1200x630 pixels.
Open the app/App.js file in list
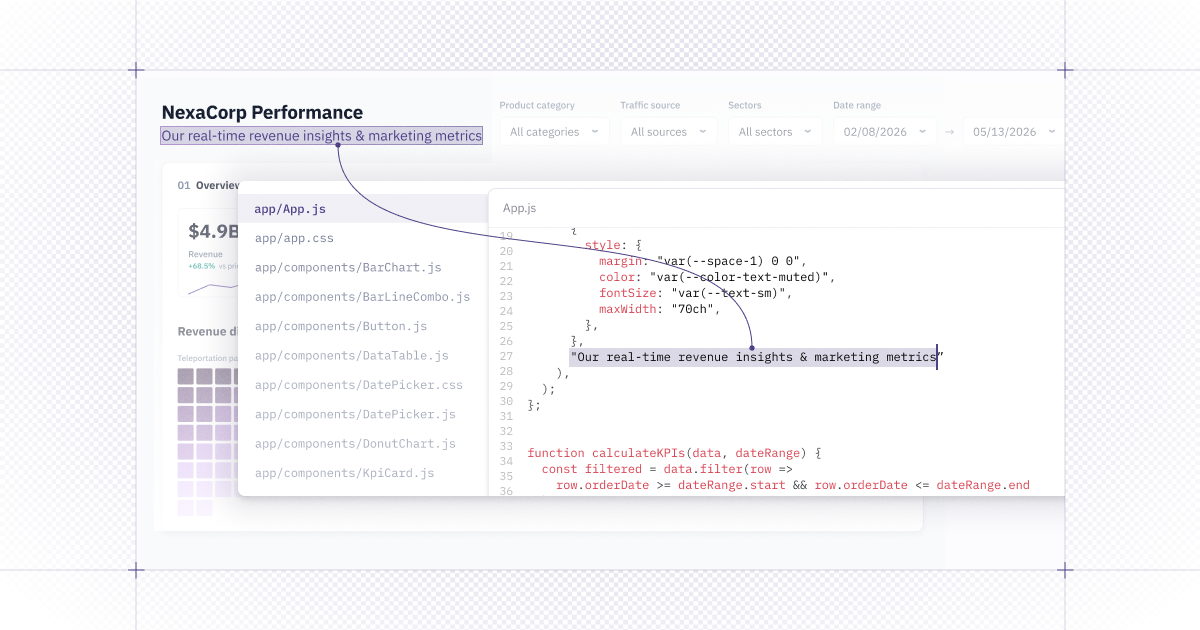[x=363, y=209]
